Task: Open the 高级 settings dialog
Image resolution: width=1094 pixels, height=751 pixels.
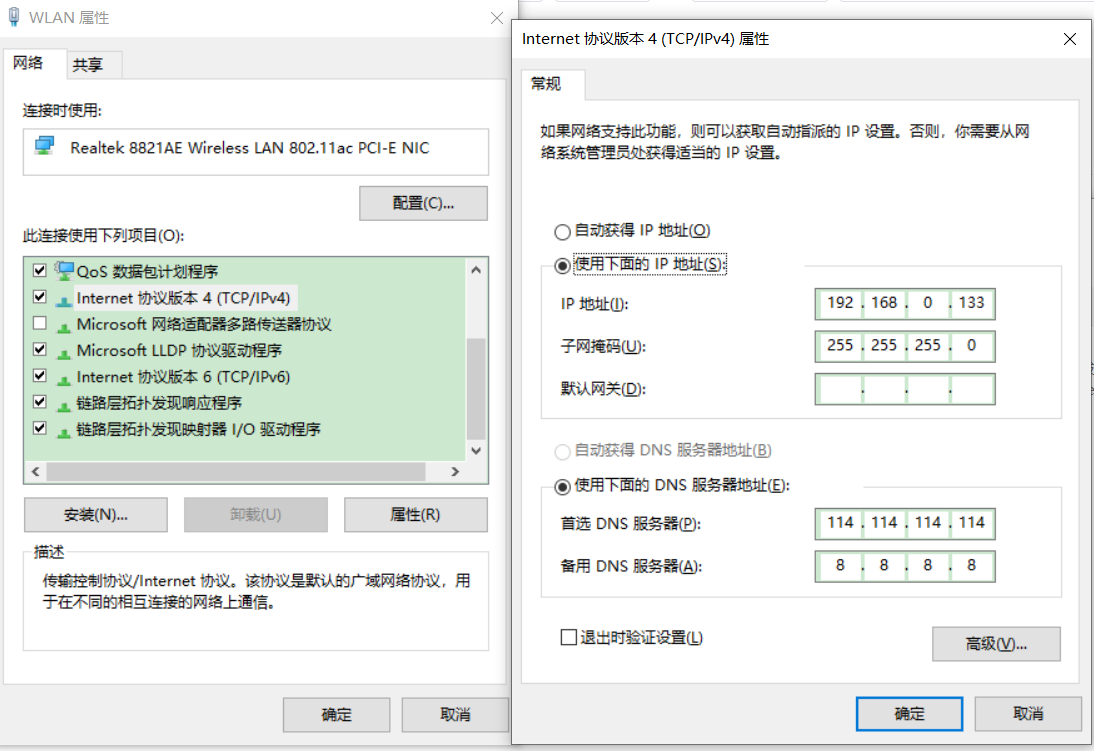Action: click(x=995, y=643)
